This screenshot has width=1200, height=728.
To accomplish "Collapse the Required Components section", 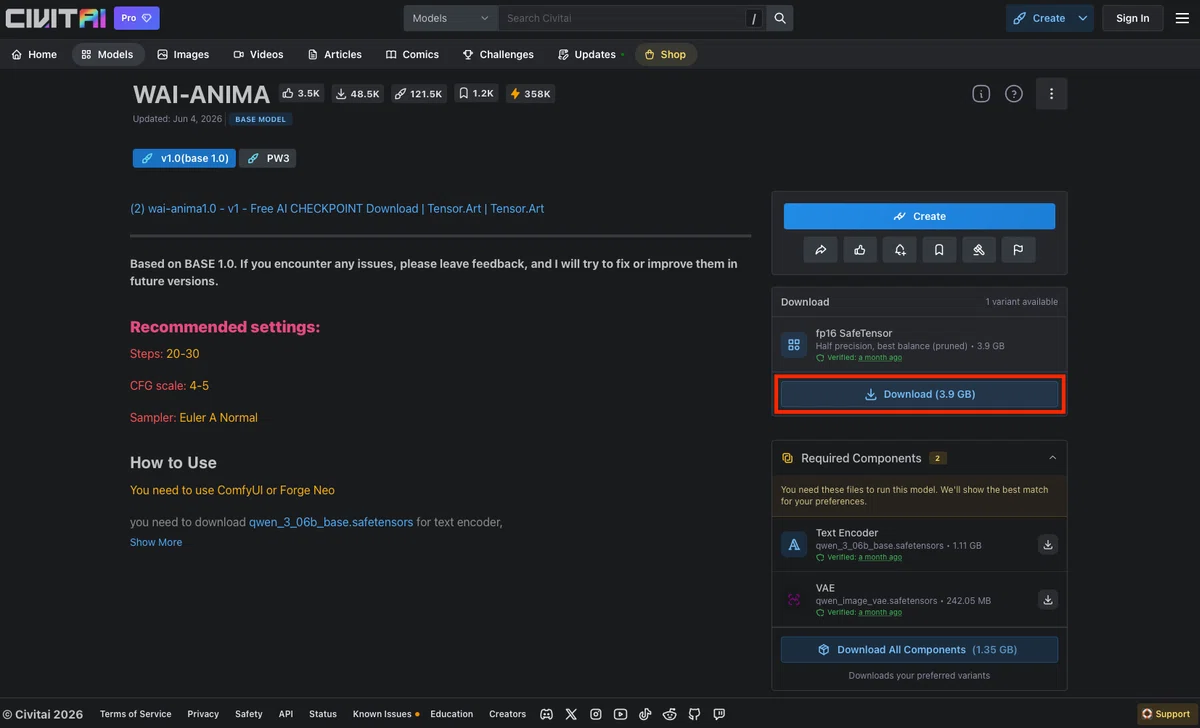I will [1052, 458].
